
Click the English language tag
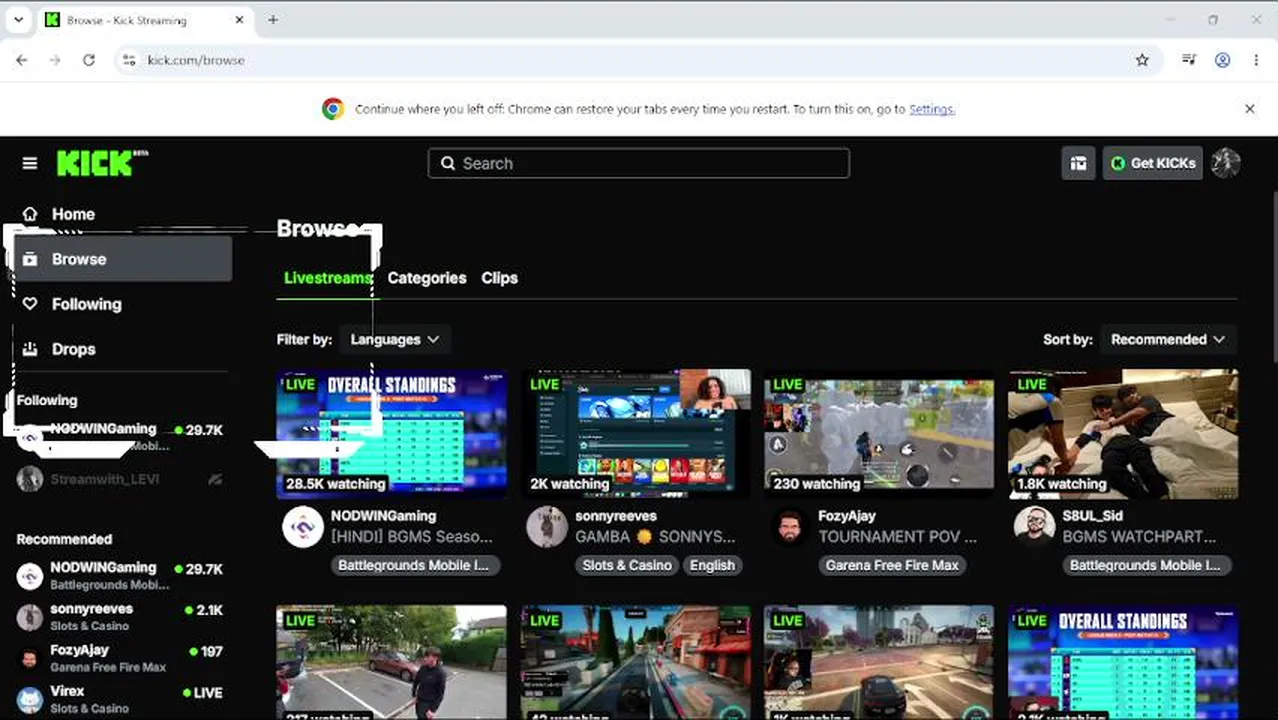pos(712,565)
